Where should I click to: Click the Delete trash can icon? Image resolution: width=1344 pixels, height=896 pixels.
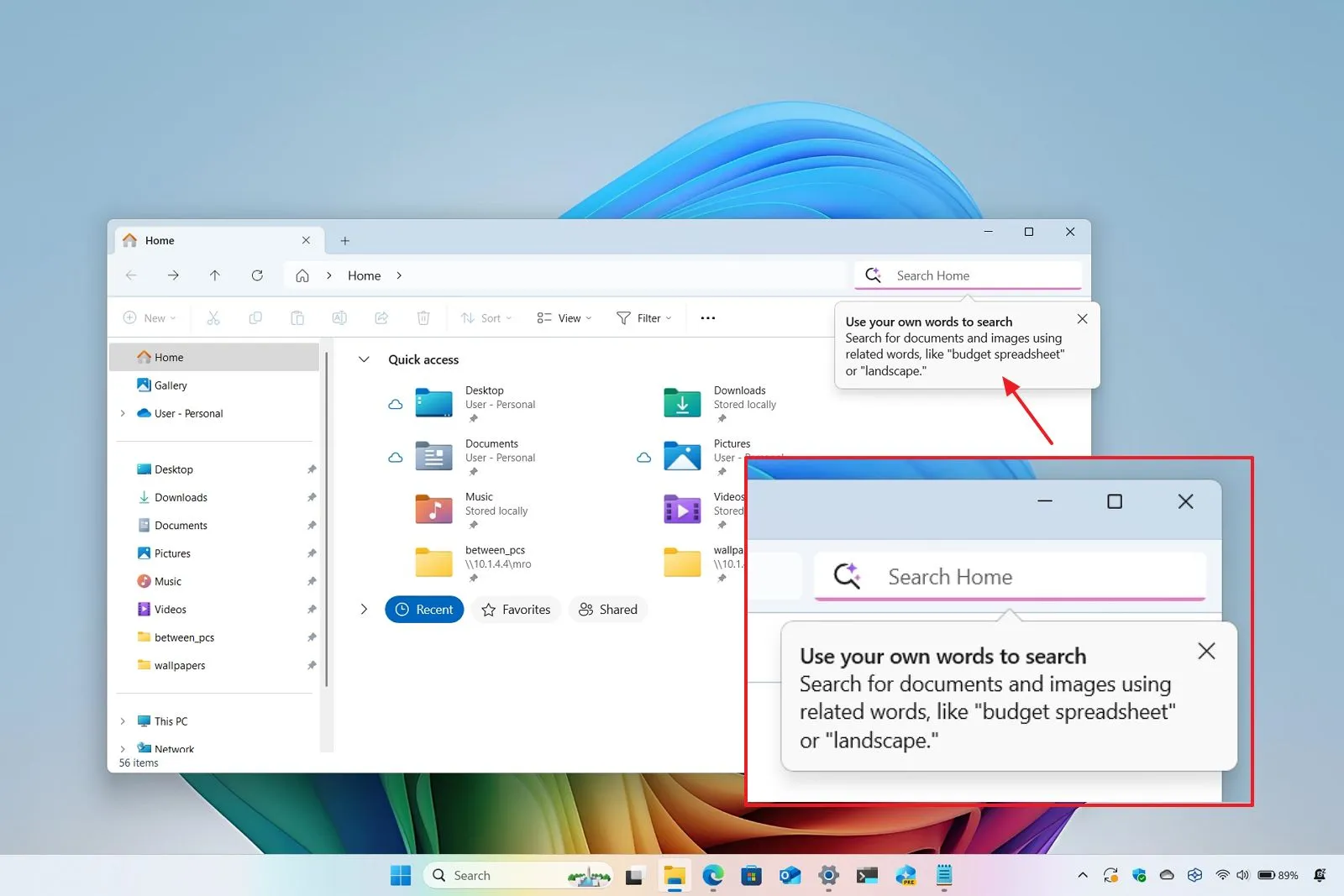[423, 318]
